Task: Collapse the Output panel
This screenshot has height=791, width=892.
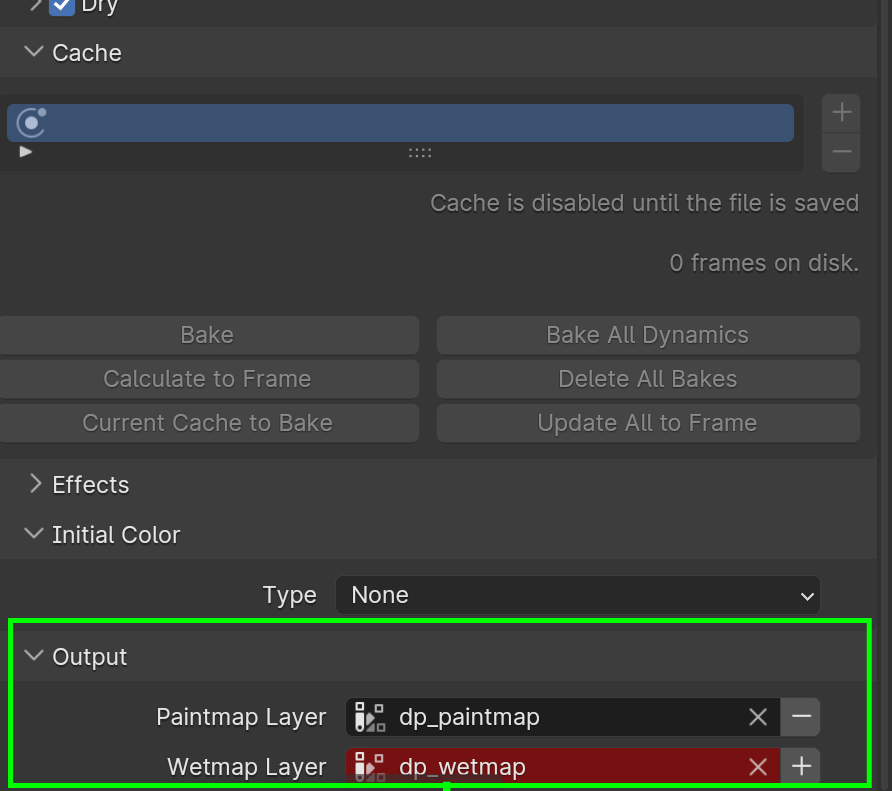Action: 34,656
